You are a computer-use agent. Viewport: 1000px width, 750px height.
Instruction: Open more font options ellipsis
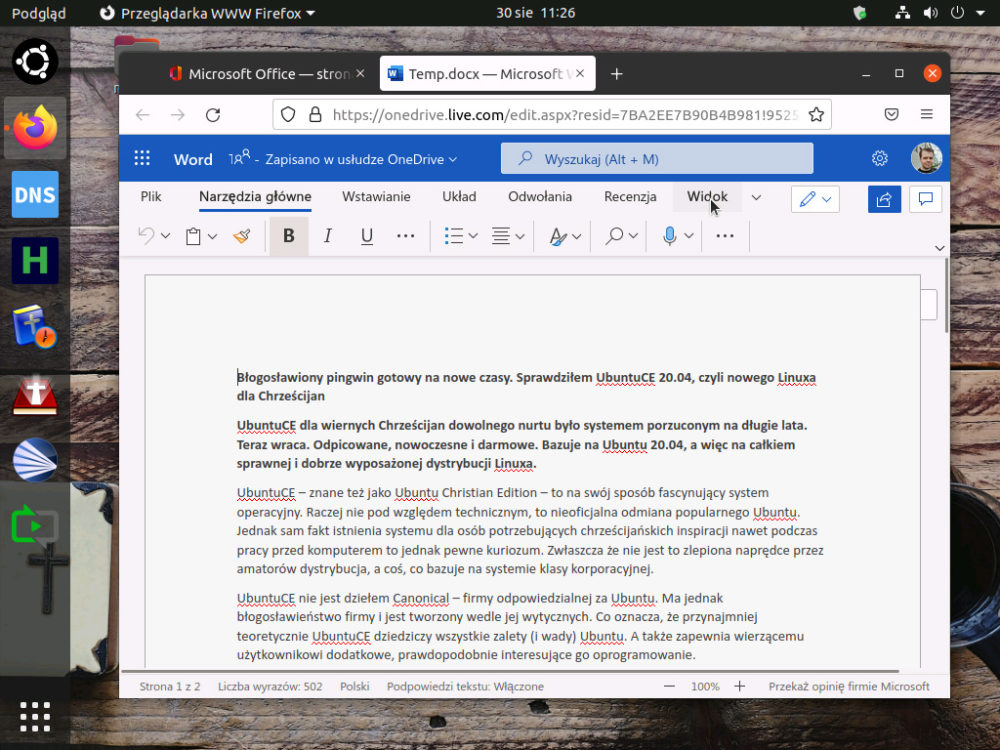(x=406, y=236)
